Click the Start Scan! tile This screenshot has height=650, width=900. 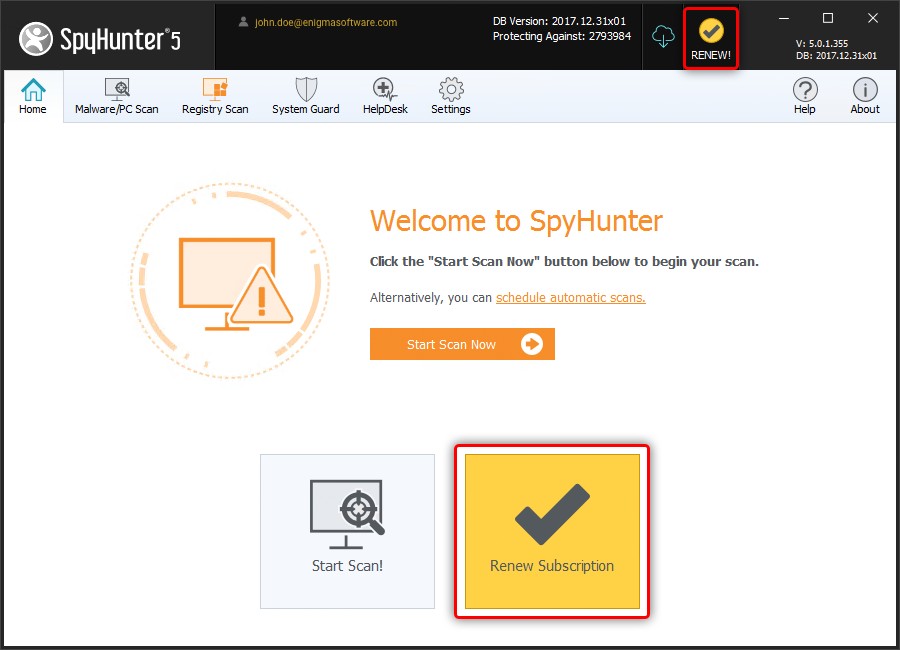coord(347,531)
